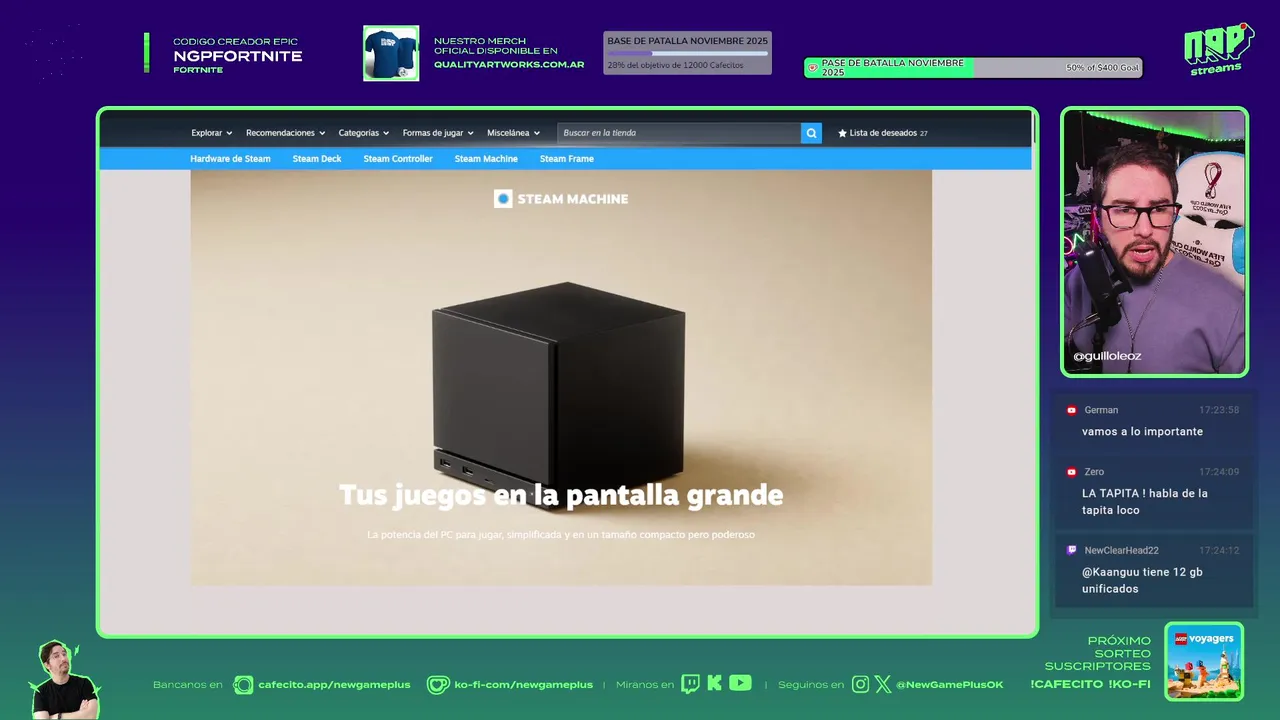The width and height of the screenshot is (1280, 720).
Task: Switch to Hardware de Steam tab
Action: coord(230,159)
